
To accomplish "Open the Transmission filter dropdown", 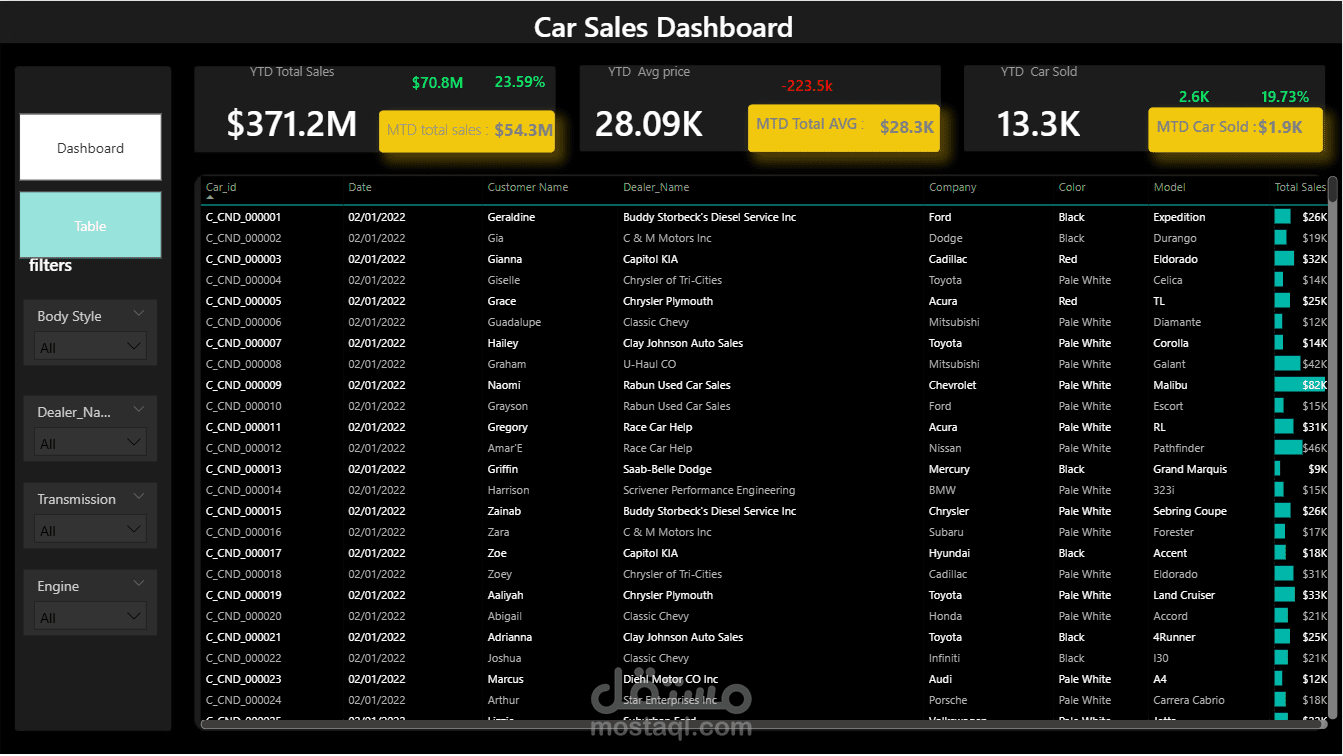I will tap(90, 529).
